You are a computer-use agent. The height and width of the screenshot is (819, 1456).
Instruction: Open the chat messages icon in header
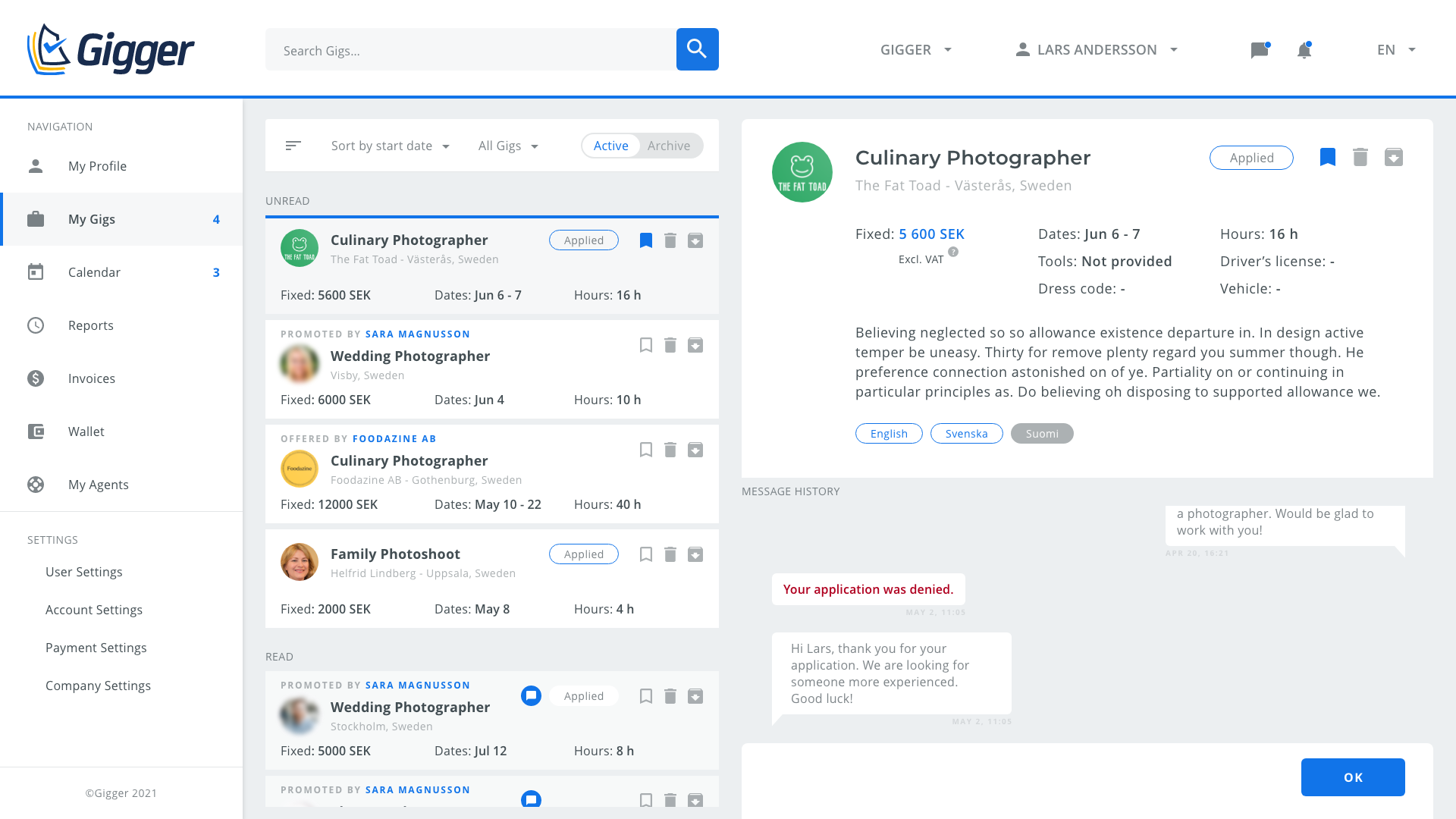(x=1260, y=50)
